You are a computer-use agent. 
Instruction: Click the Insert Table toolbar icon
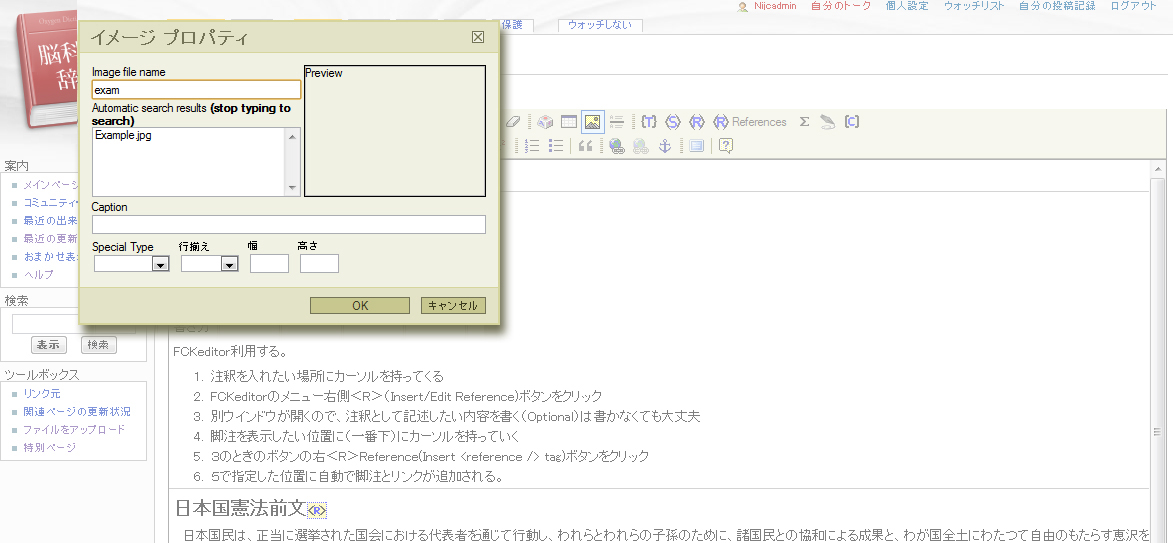point(568,122)
